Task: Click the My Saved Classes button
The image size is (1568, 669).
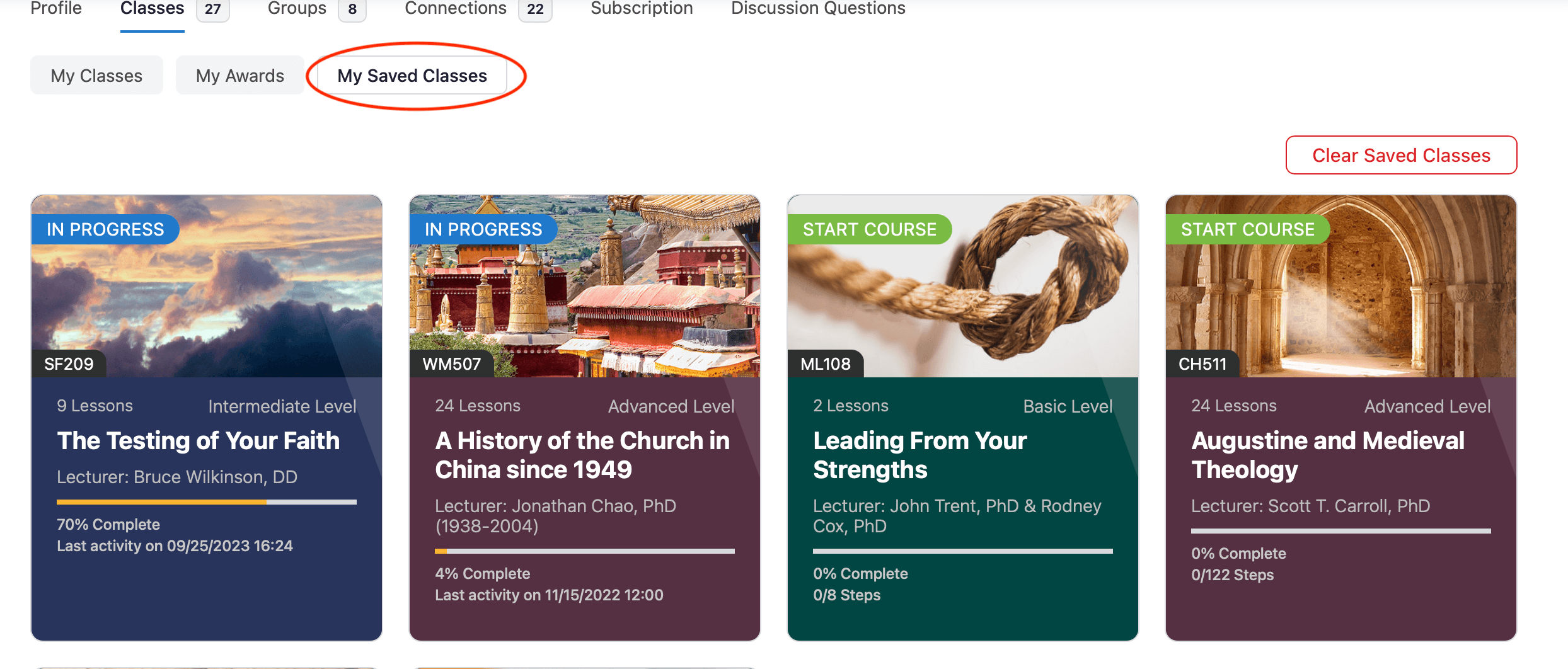Action: tap(412, 76)
